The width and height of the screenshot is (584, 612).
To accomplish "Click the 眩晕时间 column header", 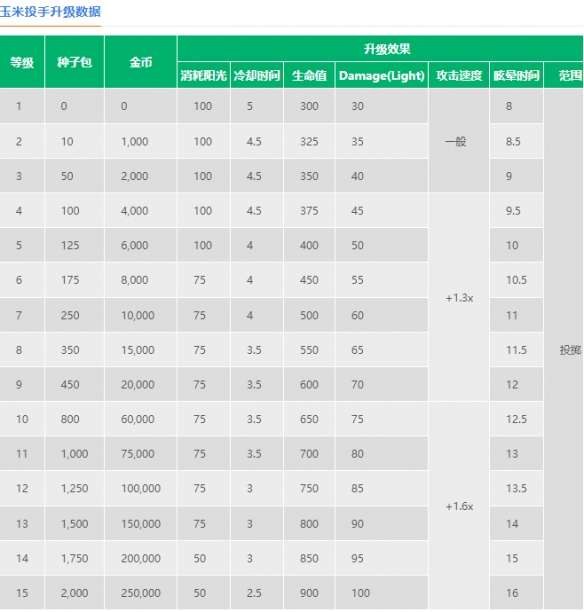I will coord(516,75).
